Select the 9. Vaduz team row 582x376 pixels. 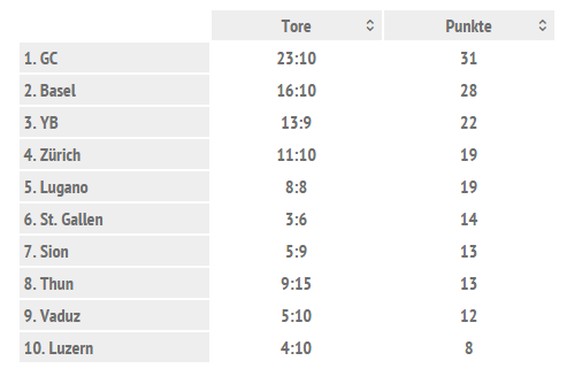(114, 316)
